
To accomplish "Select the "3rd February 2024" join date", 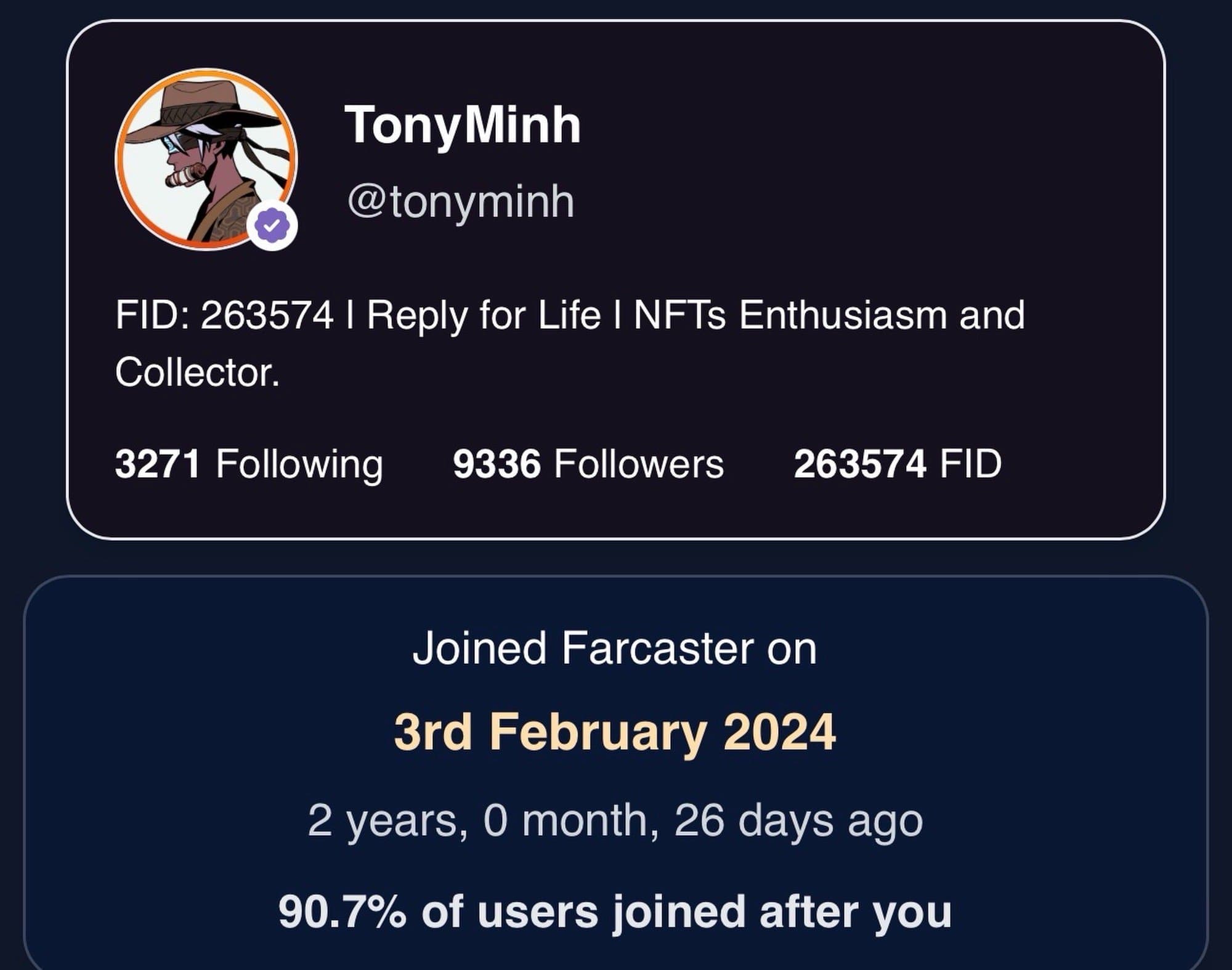I will point(614,732).
